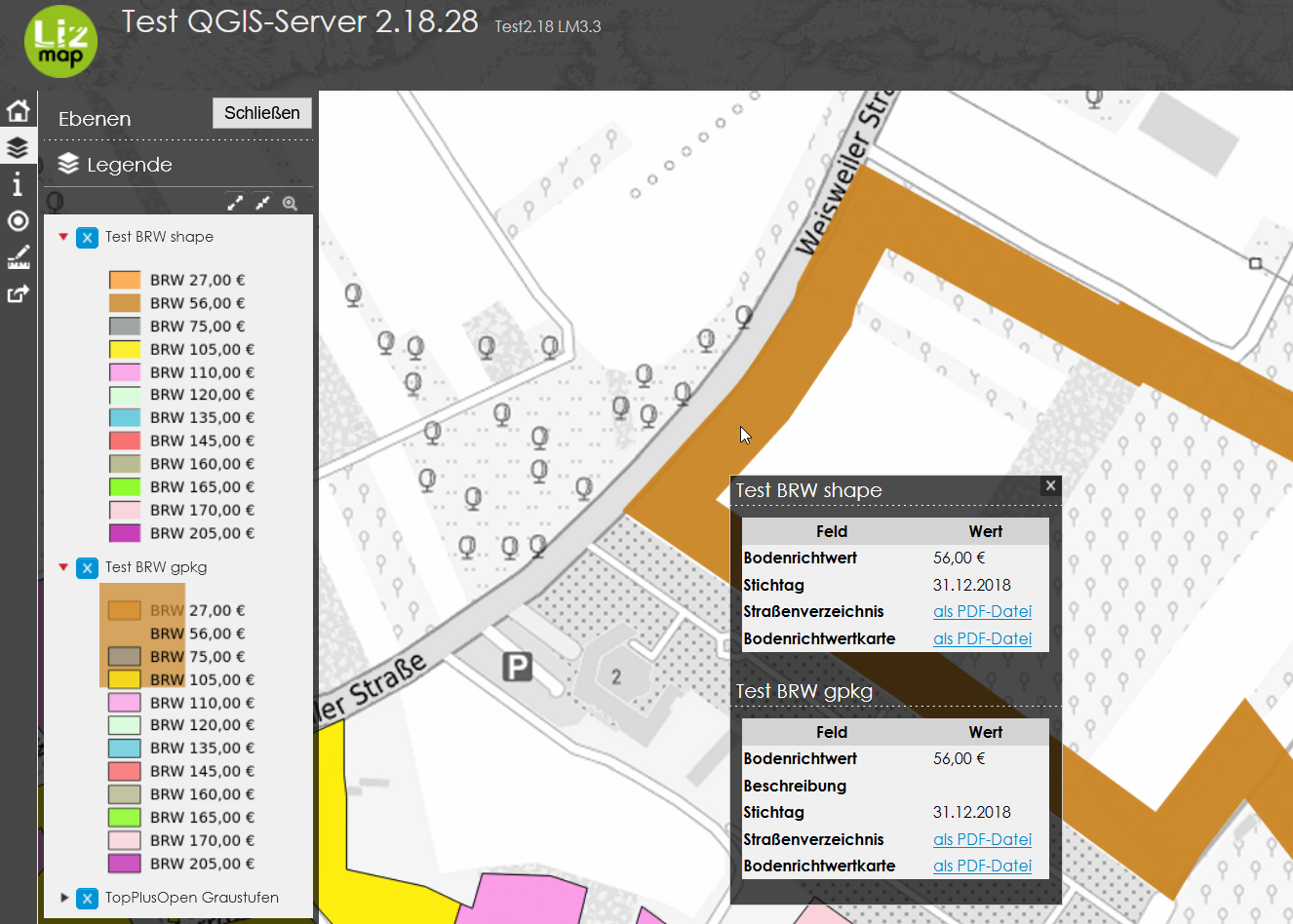Click the Ebenen panel title
This screenshot has width=1293, height=924.
click(x=94, y=118)
